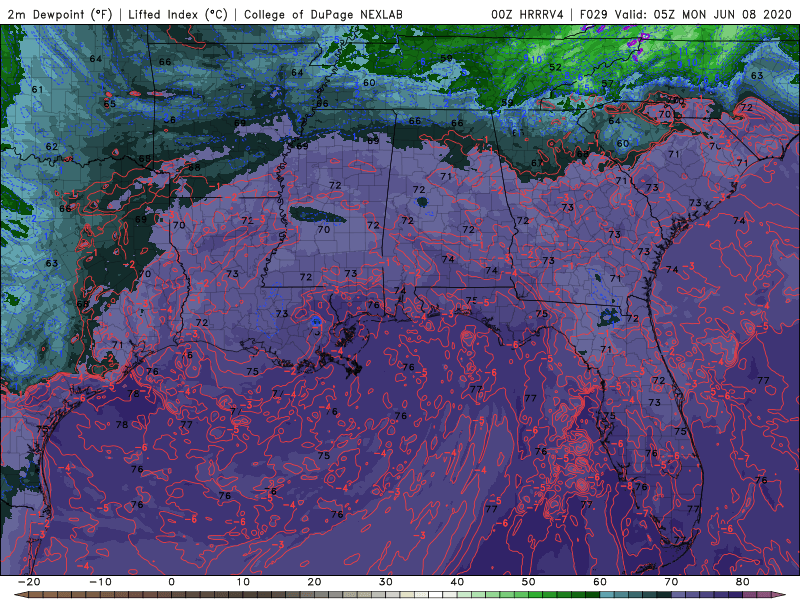Click the '2m Dewpoint (°F)' title label
Image resolution: width=800 pixels, height=600 pixels.
[x=60, y=14]
